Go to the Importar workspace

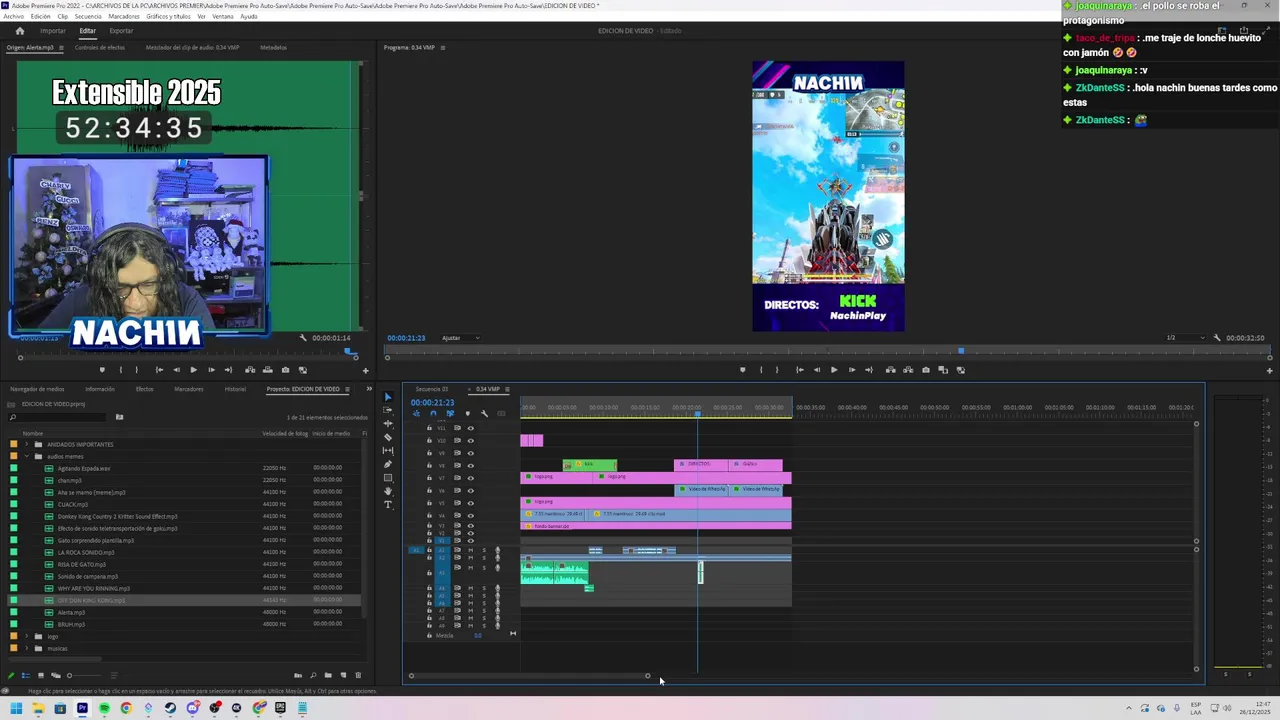[53, 31]
